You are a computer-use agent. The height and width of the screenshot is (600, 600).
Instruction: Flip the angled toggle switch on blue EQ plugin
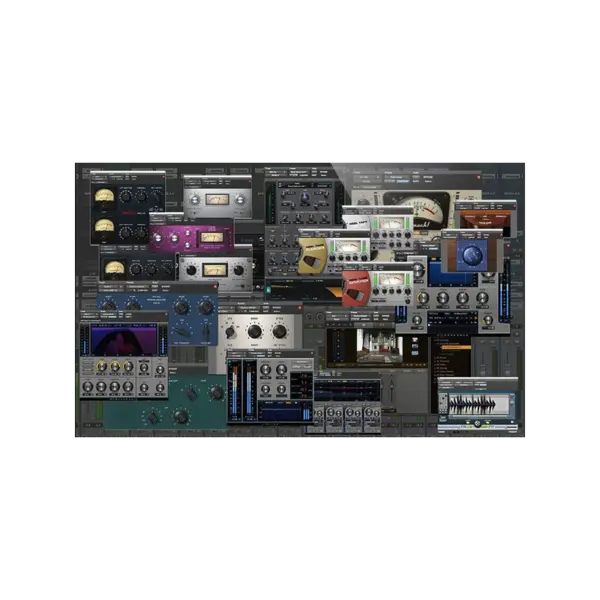(x=183, y=332)
